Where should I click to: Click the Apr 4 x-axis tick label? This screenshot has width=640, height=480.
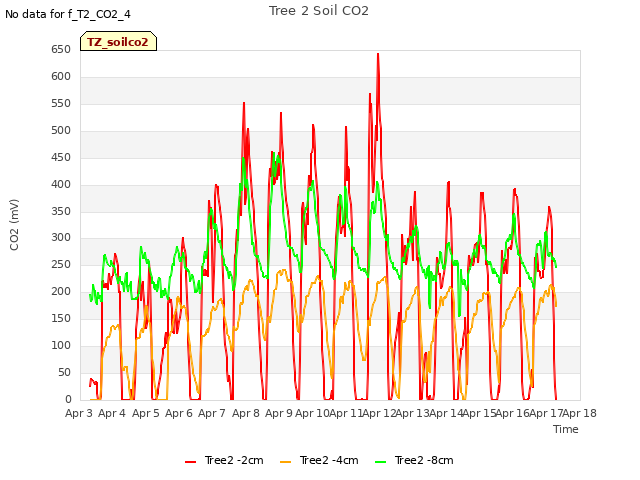112,413
